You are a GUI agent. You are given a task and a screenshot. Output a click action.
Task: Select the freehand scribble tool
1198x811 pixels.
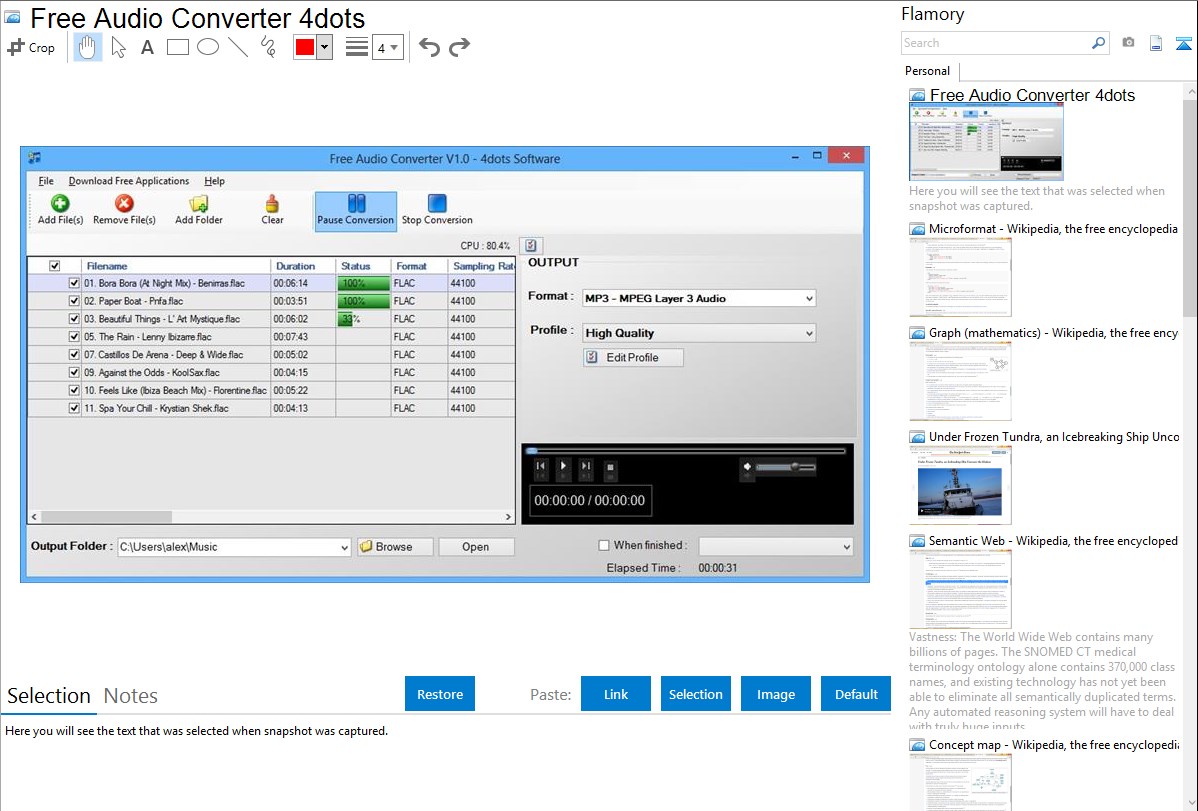click(x=268, y=47)
